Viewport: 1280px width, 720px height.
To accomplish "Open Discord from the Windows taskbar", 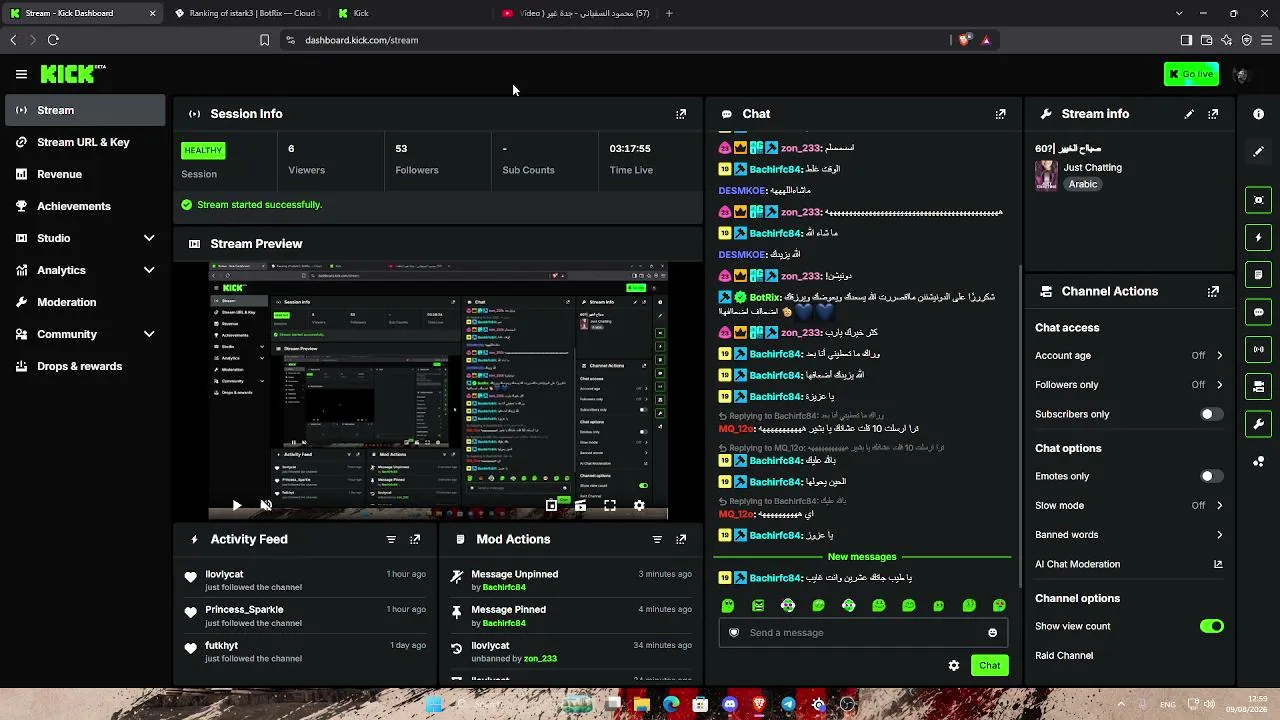I will point(730,704).
